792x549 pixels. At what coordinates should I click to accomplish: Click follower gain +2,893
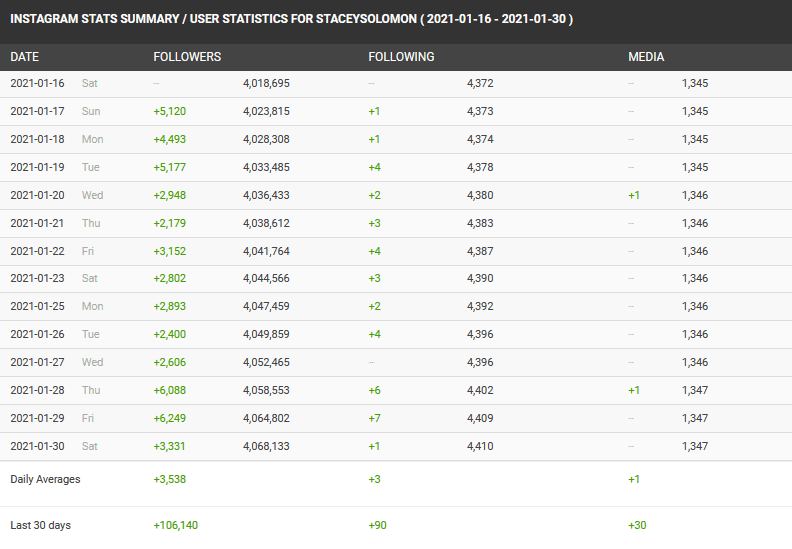tap(170, 306)
